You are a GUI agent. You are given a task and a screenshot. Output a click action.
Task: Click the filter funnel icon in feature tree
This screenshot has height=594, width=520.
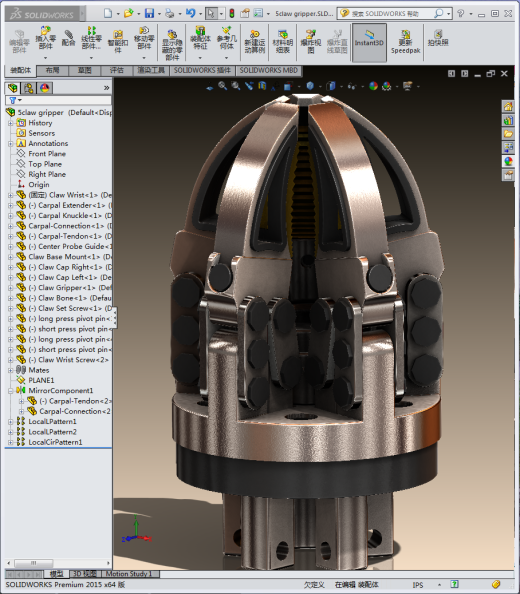(12, 100)
